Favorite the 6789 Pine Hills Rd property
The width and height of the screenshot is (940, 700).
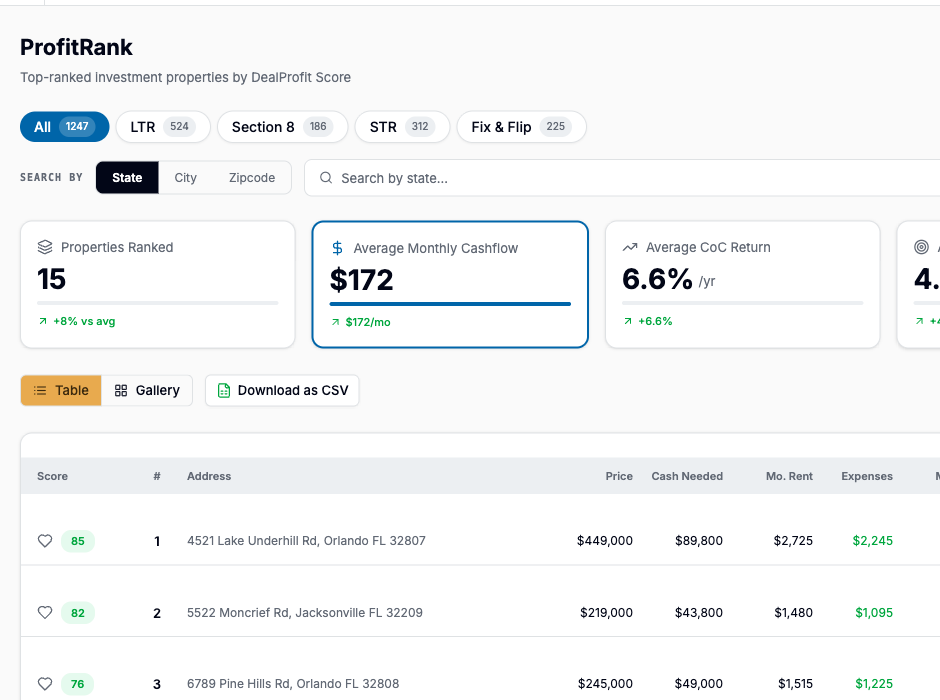click(x=44, y=684)
